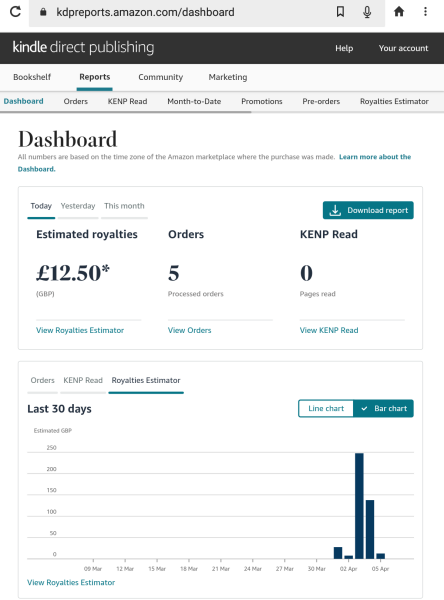Click the Download report button
Viewport: 444px width, 600px height.
click(x=368, y=210)
